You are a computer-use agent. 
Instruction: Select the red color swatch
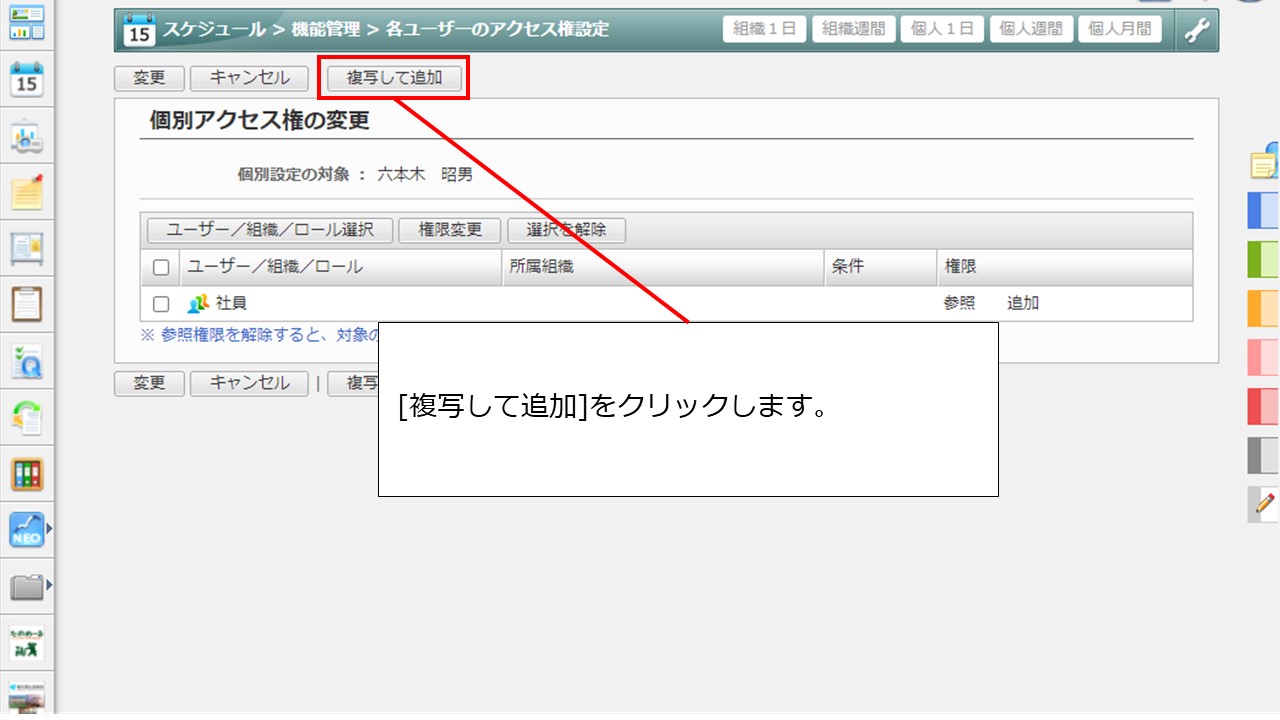click(1264, 406)
